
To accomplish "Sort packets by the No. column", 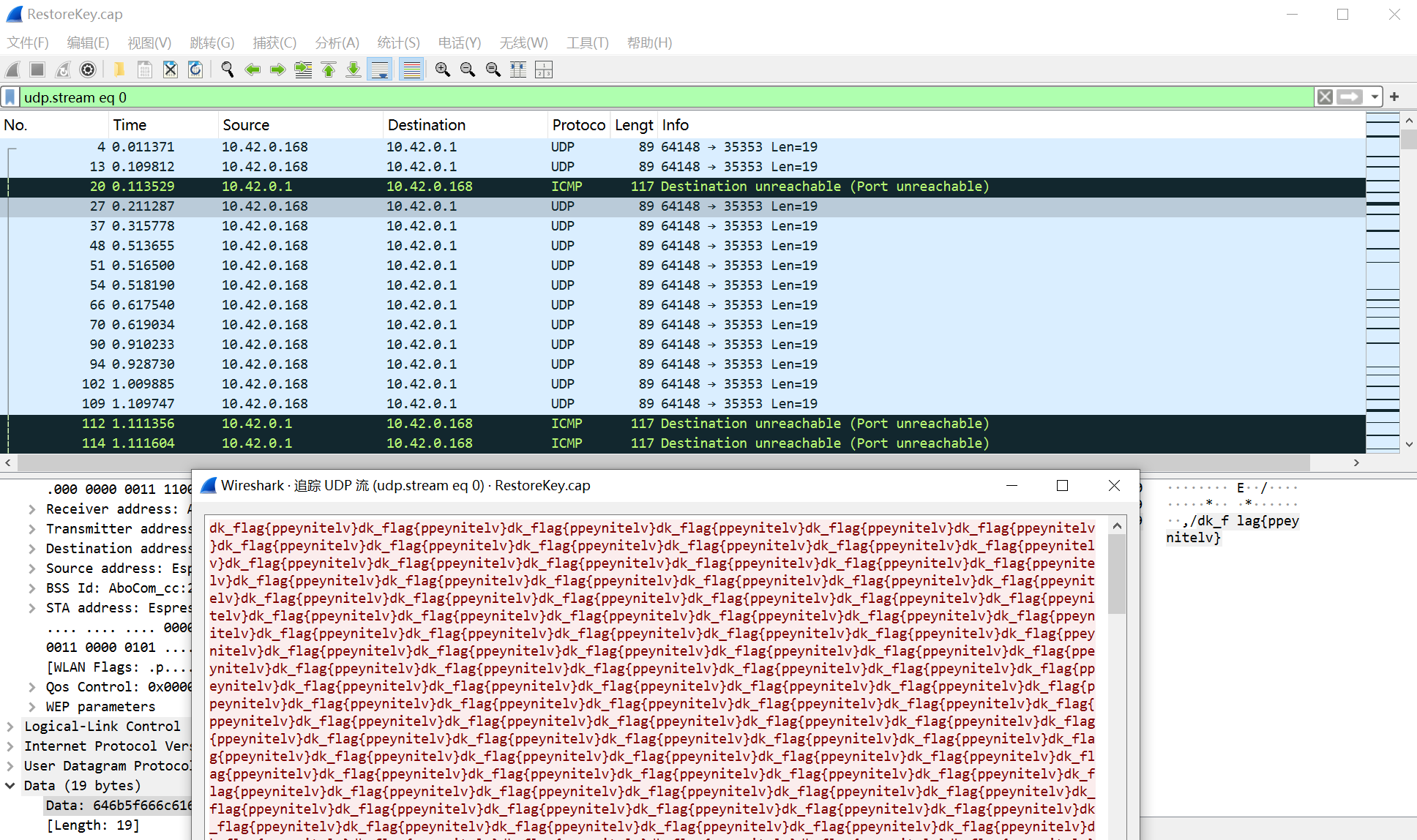I will click(x=54, y=125).
